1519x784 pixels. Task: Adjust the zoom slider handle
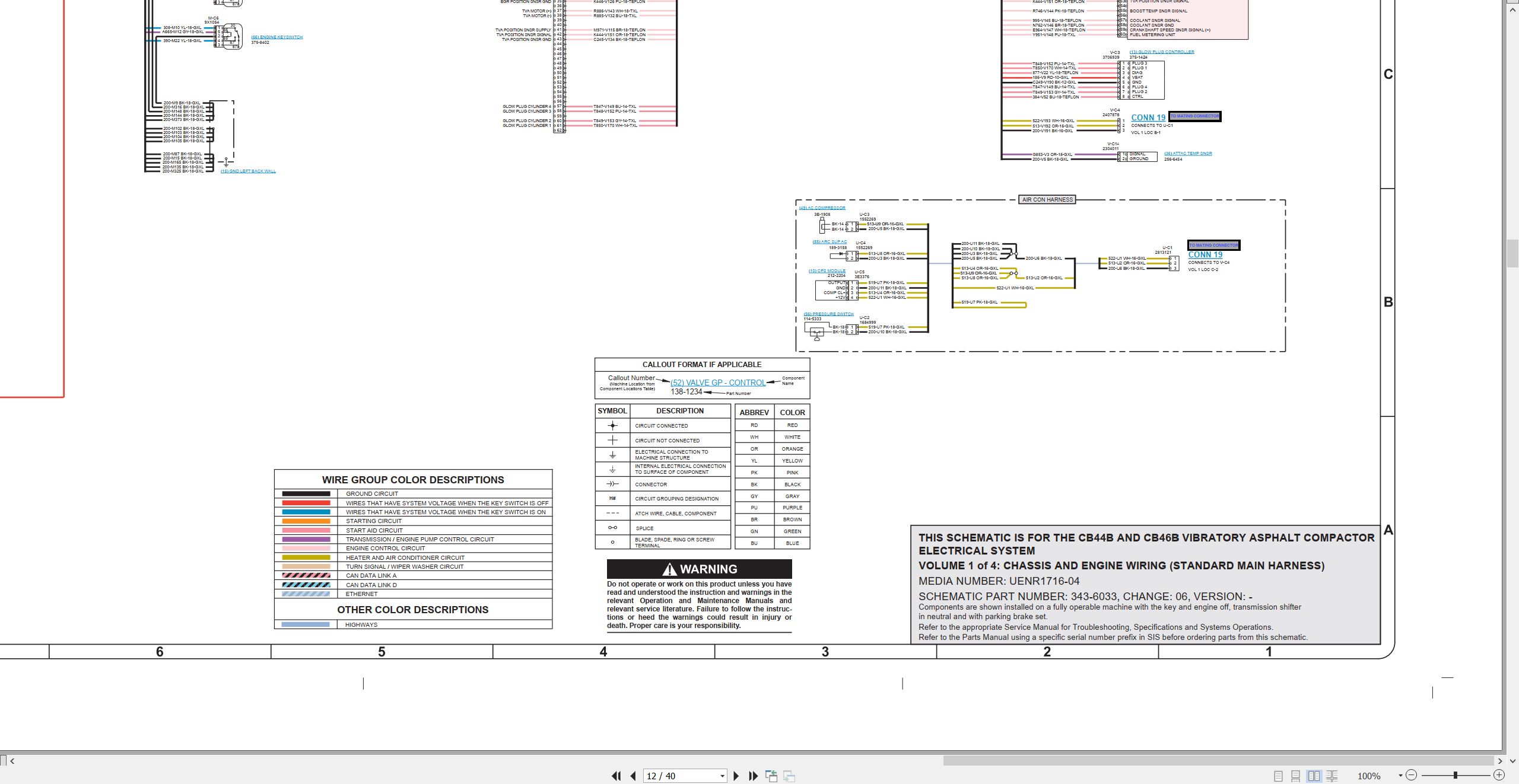1456,775
